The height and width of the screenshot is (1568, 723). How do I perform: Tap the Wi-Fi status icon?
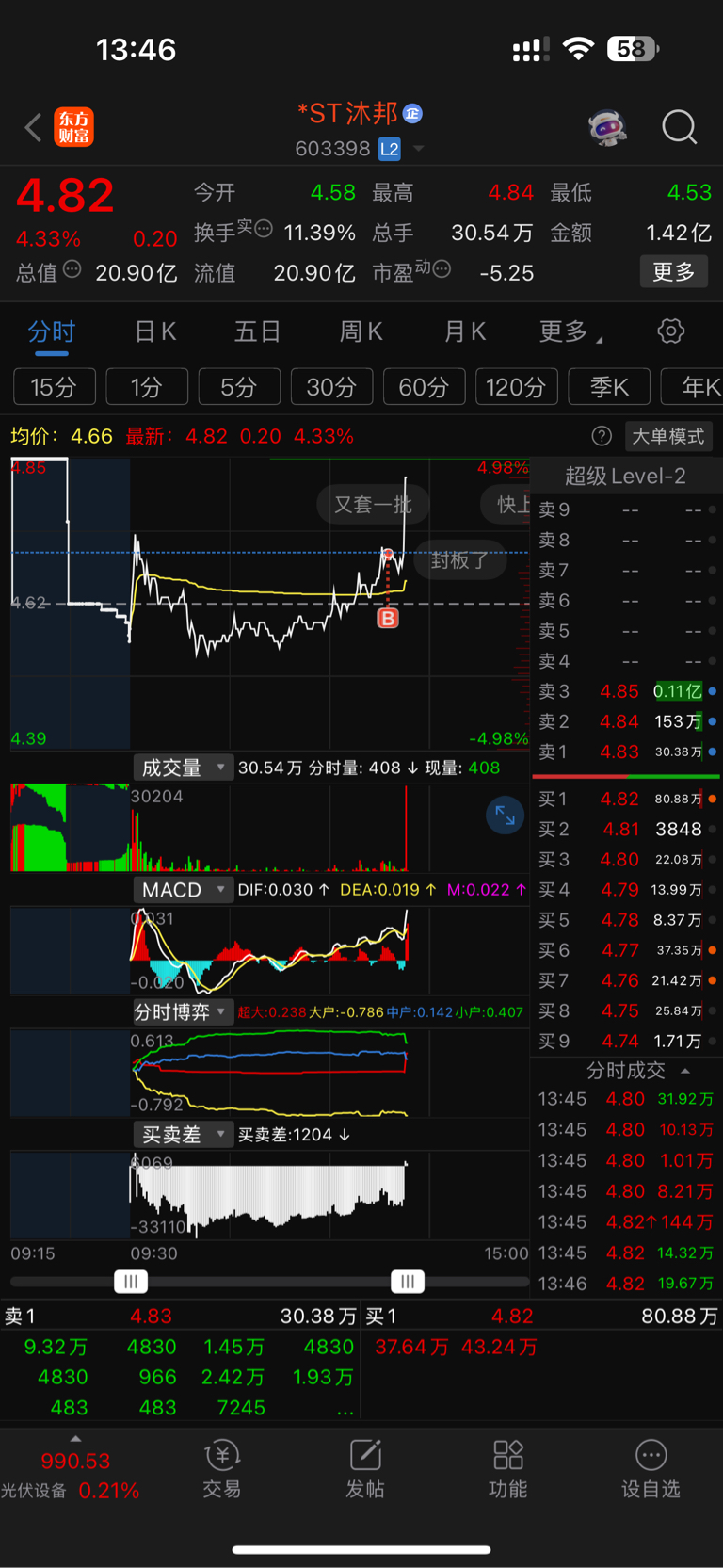point(578,49)
